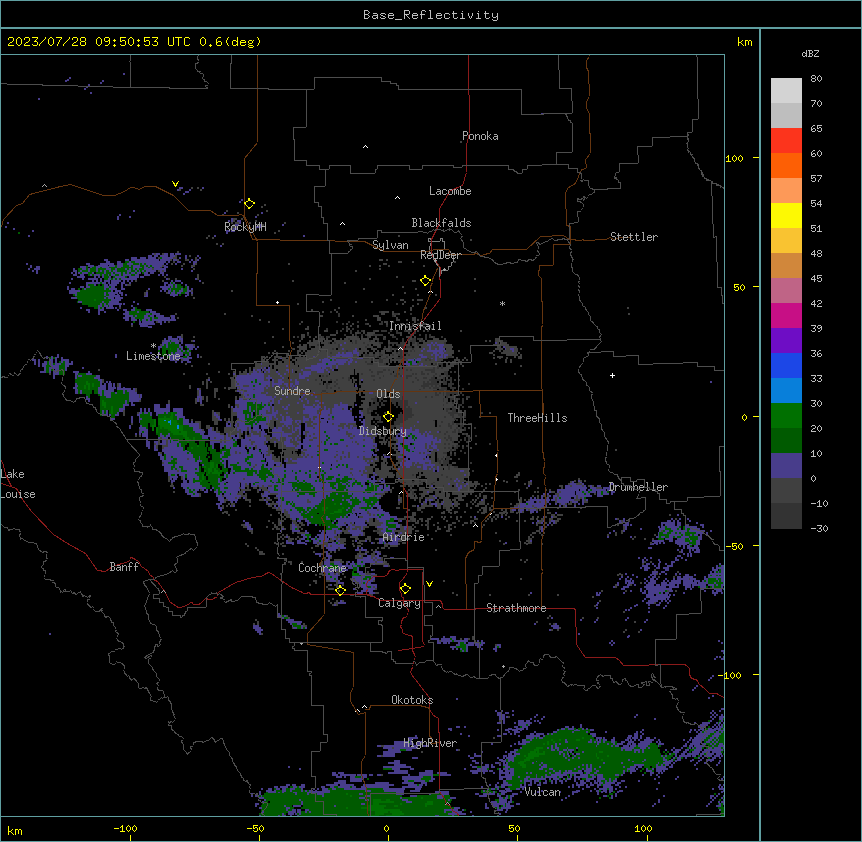862x842 pixels.
Task: Click the Sundre label
Action: click(x=292, y=391)
